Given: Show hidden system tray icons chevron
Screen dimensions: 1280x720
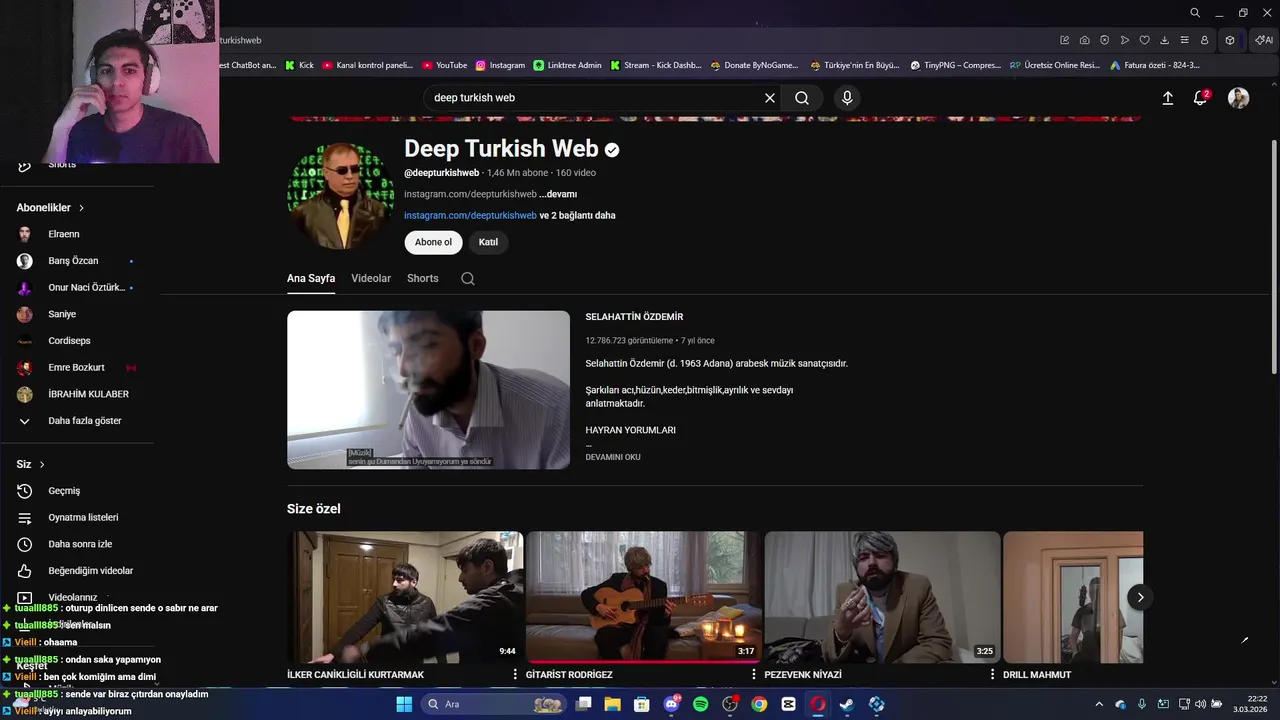Looking at the screenshot, I should click(1099, 704).
